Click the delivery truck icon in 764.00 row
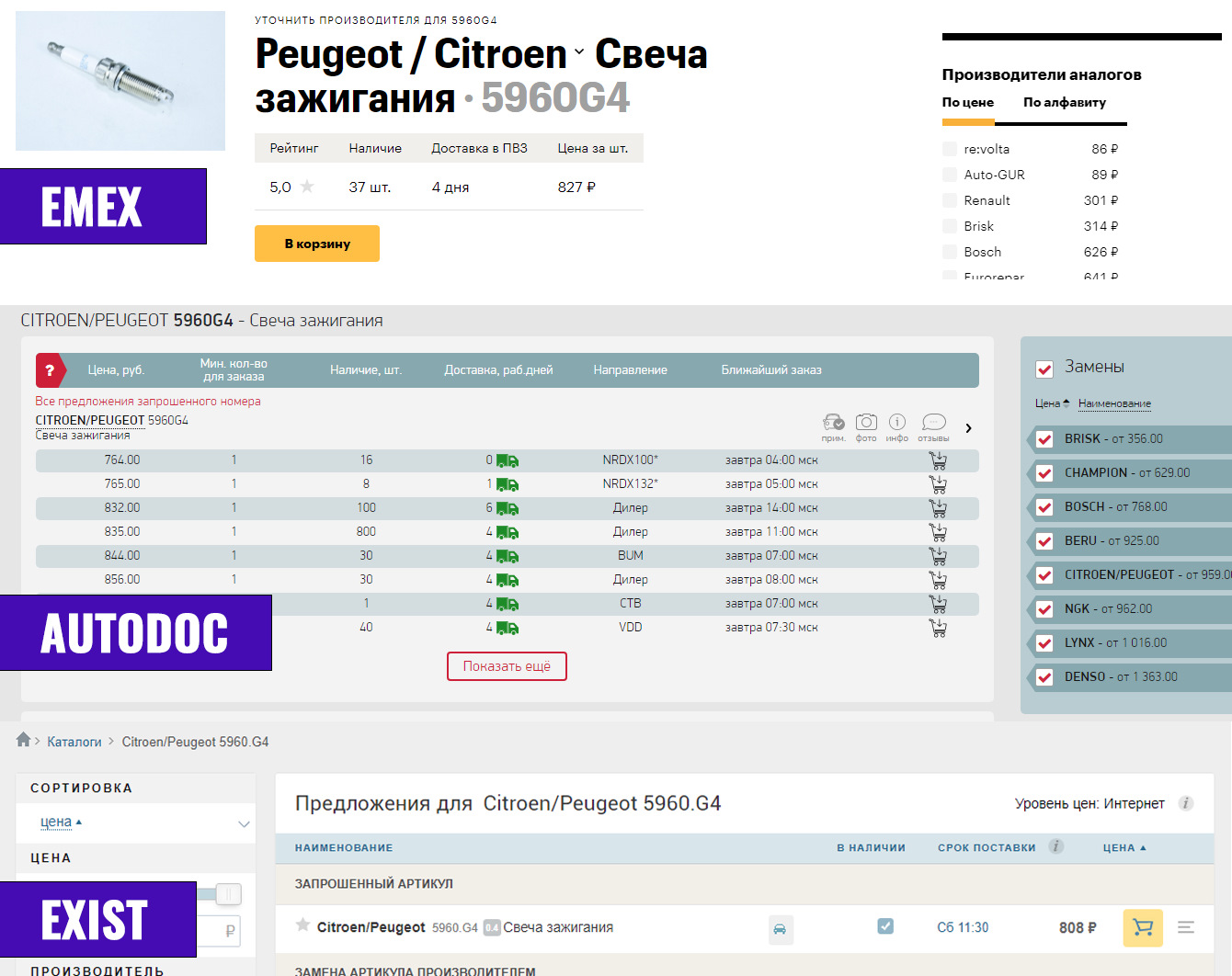 coord(508,460)
